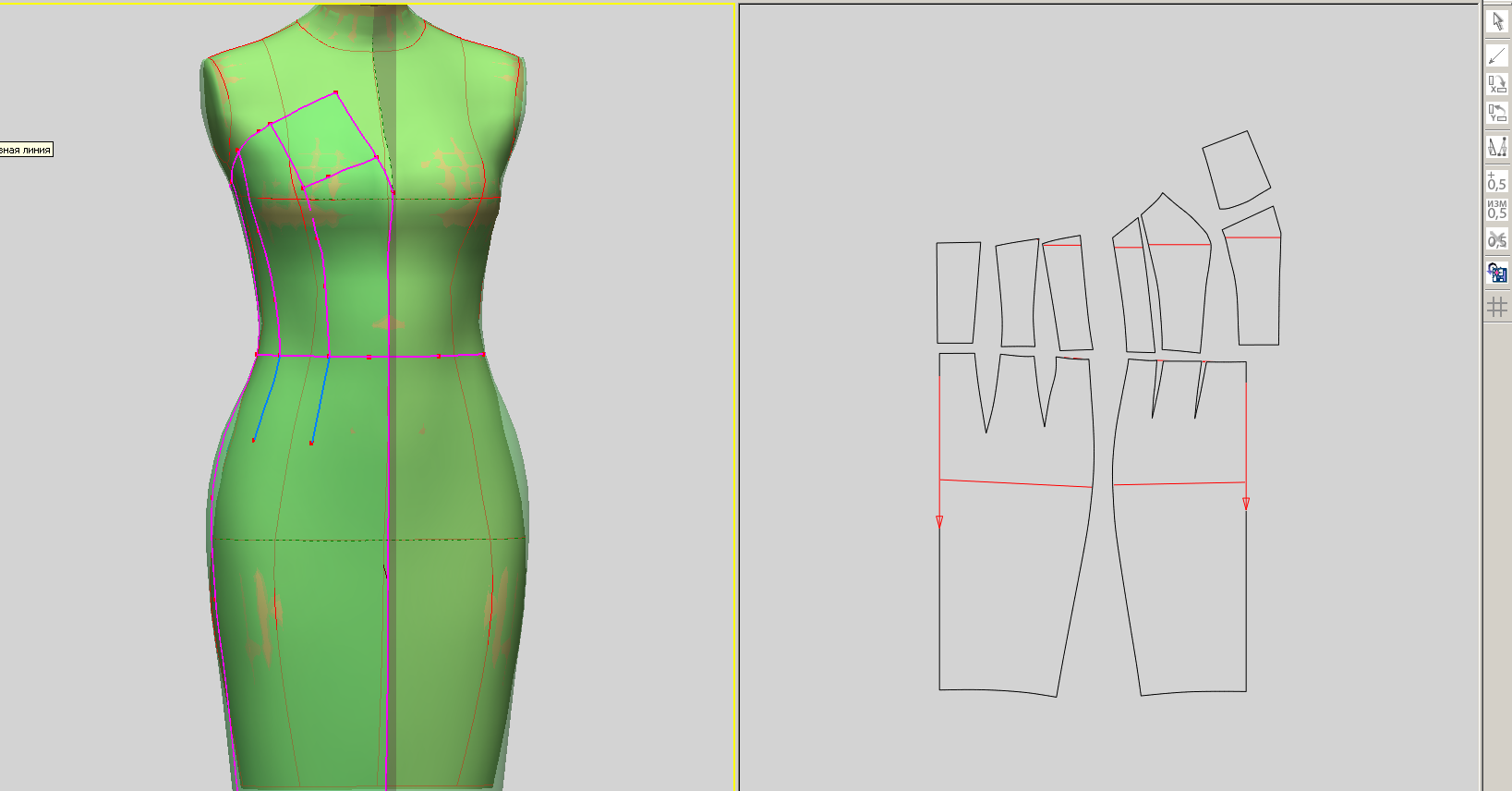
Task: Click the tooltip label ending in 'линия'
Action: point(26,150)
